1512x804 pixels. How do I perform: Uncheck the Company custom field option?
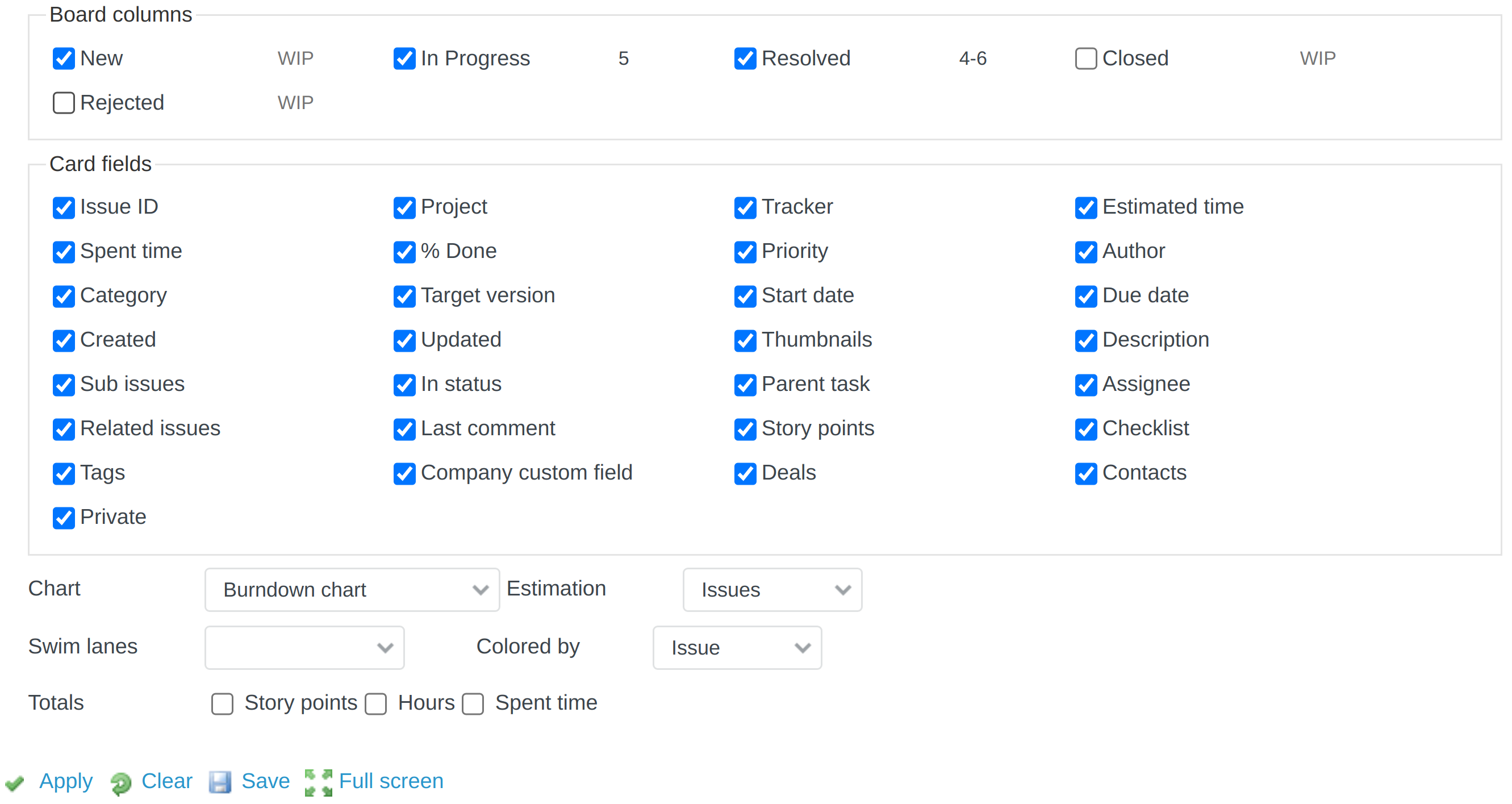click(404, 473)
